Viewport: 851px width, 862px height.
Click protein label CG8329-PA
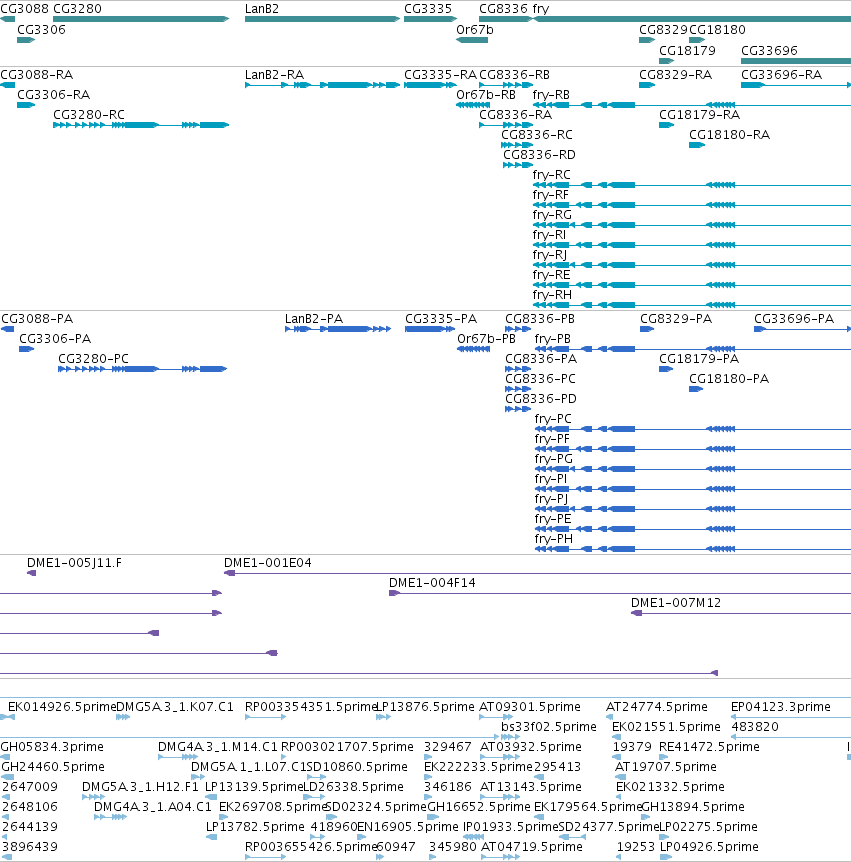coord(676,319)
